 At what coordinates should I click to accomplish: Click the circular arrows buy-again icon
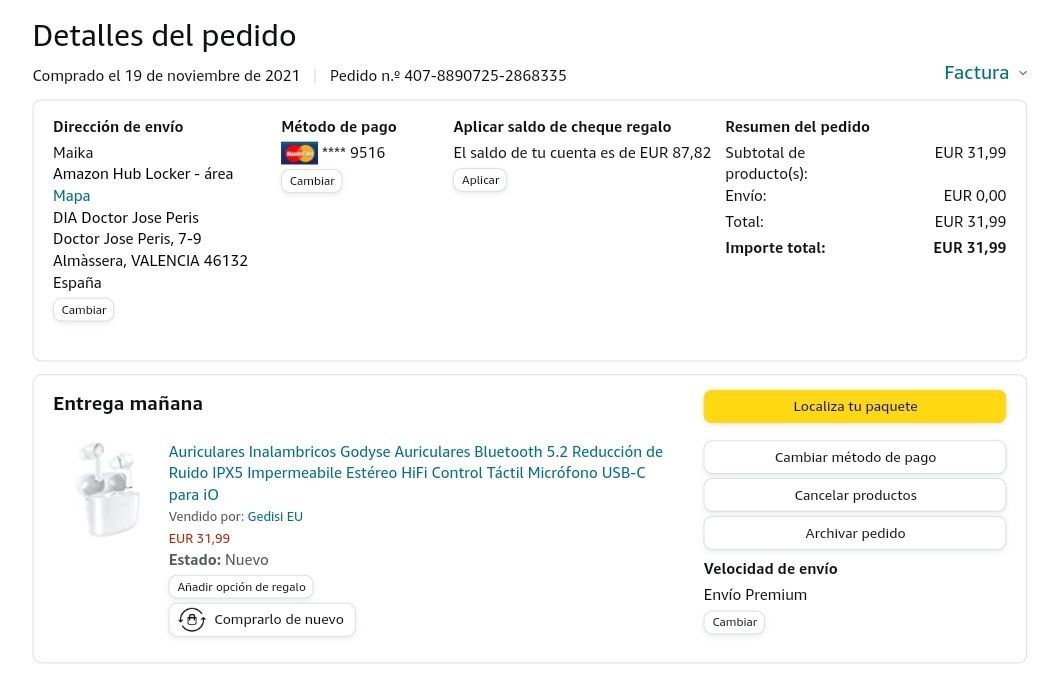click(x=192, y=620)
